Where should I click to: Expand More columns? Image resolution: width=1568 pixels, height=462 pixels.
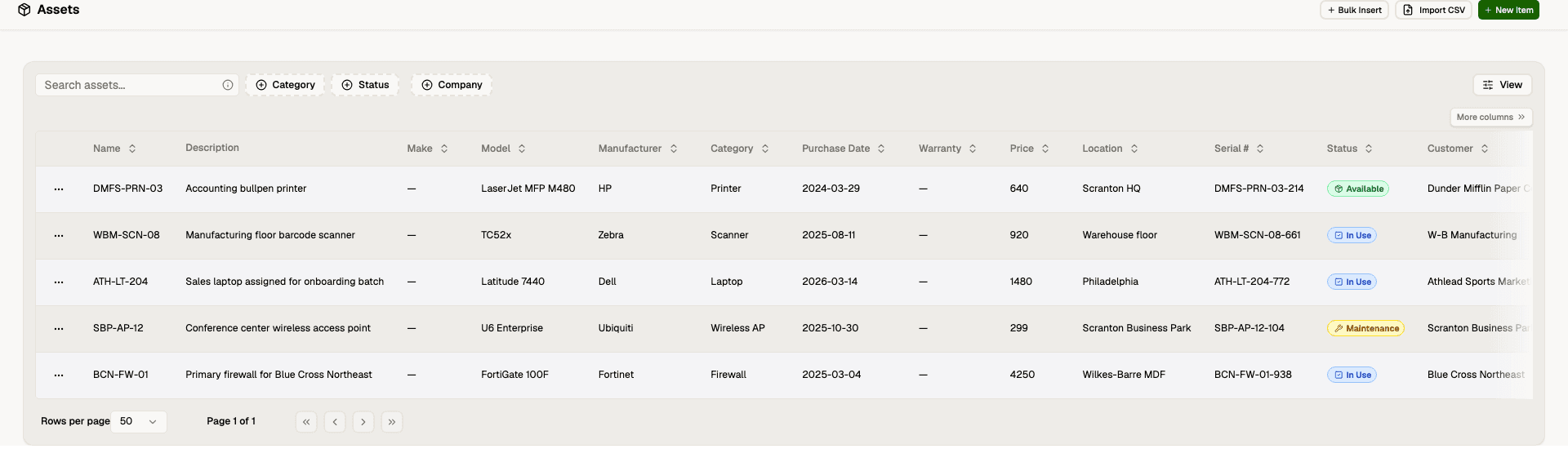pos(1491,118)
